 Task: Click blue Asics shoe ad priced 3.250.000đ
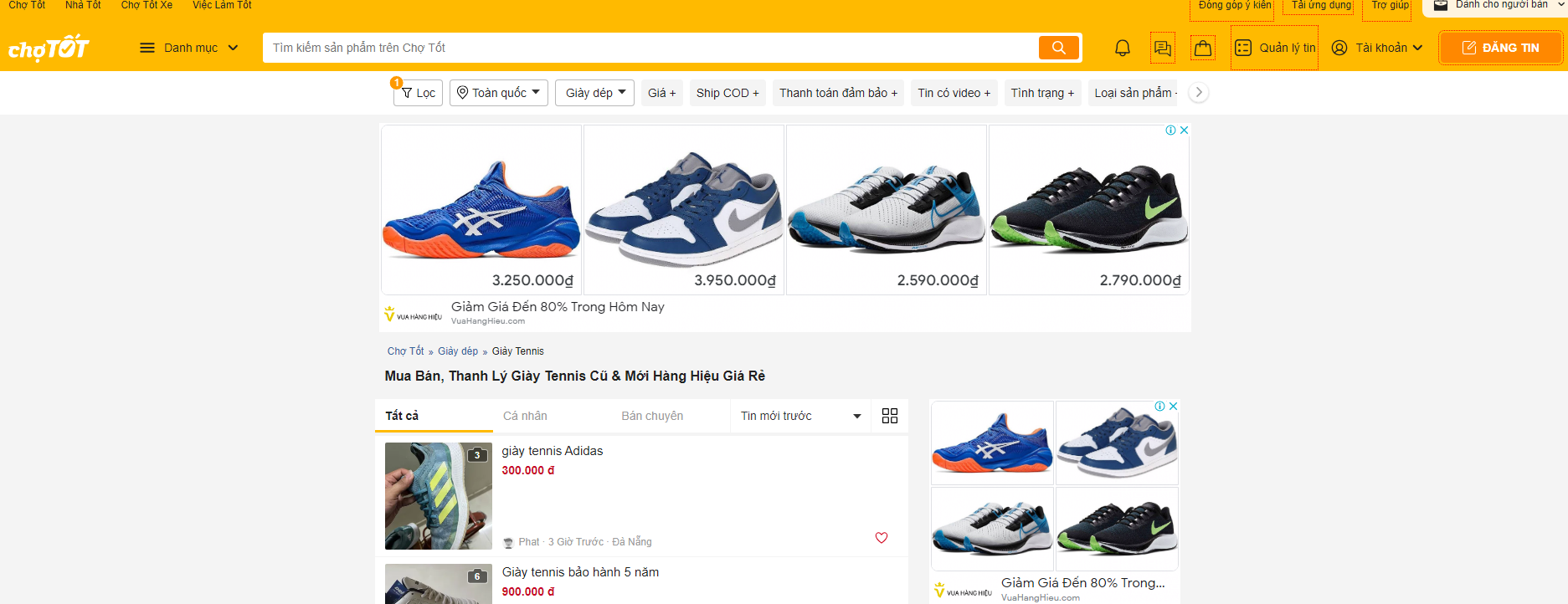point(481,210)
